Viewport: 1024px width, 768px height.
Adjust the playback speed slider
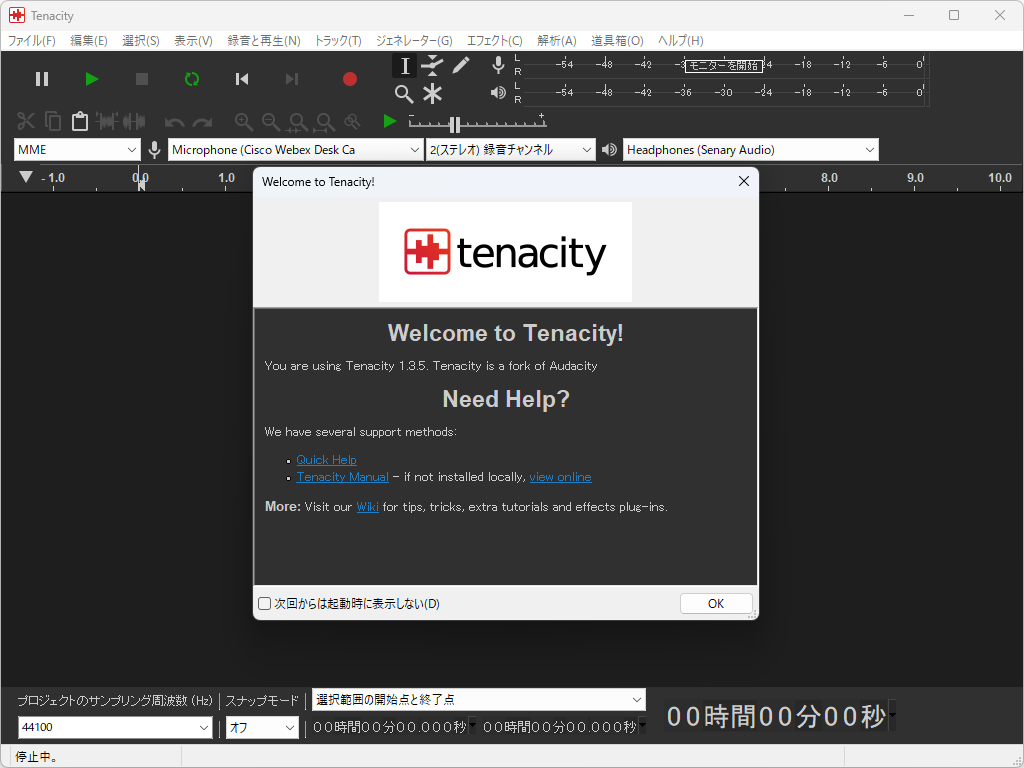(455, 124)
